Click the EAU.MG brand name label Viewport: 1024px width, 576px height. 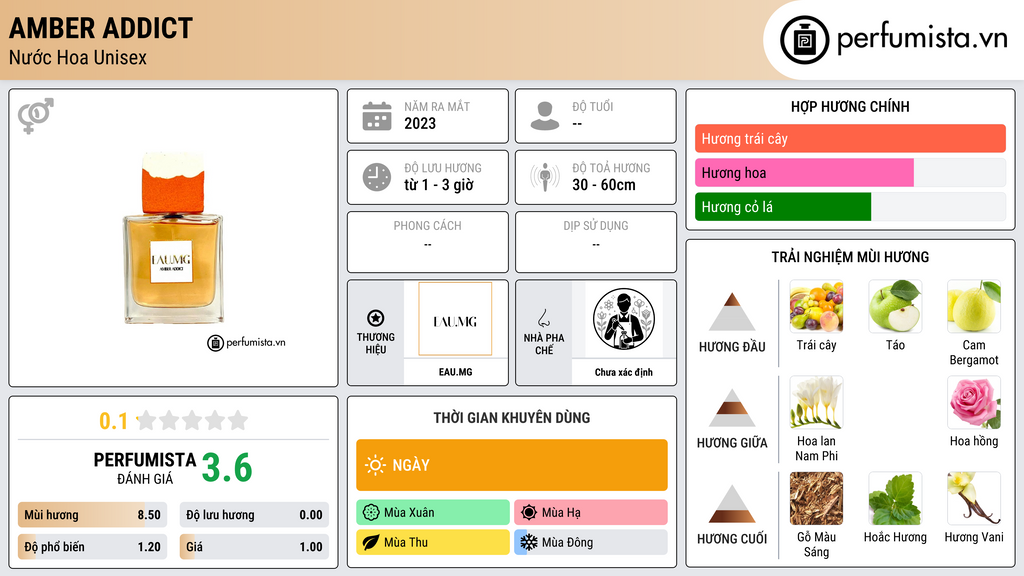pos(455,372)
